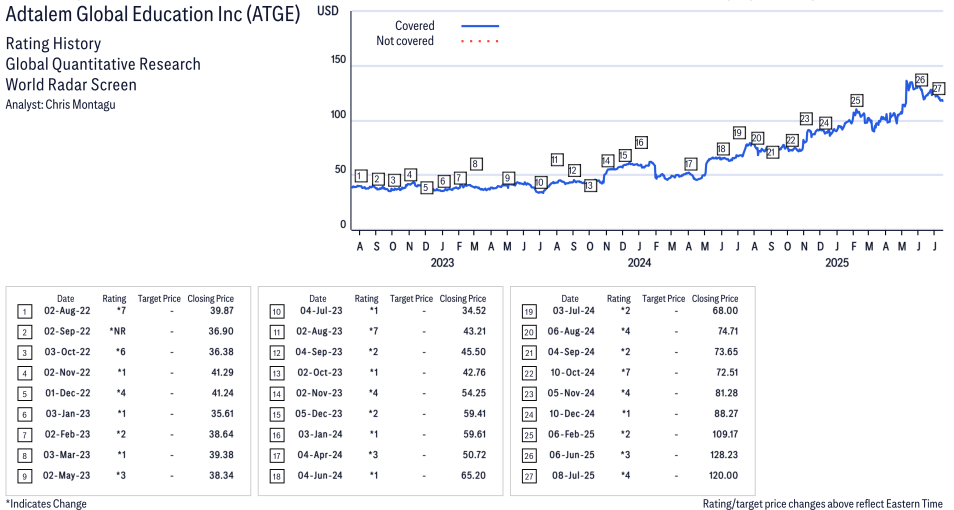Viewport: 954px width, 510px height.
Task: Click the Global Quantitative Research heading
Action: tap(103, 64)
